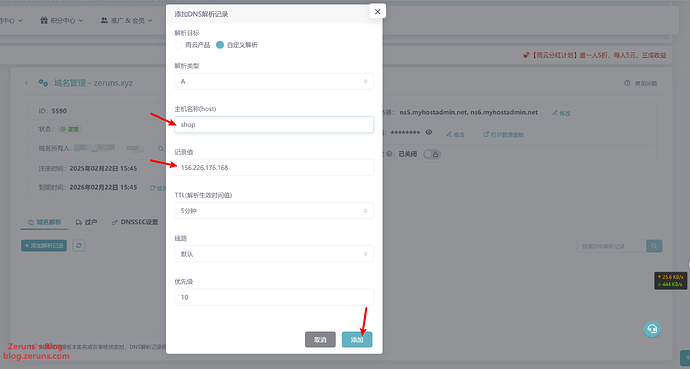Click the 取消 cancel button

pyautogui.click(x=320, y=340)
